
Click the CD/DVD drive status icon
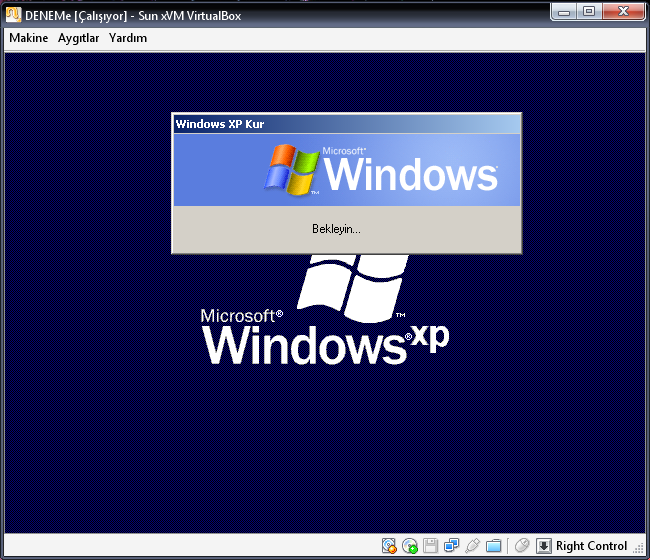[x=410, y=546]
